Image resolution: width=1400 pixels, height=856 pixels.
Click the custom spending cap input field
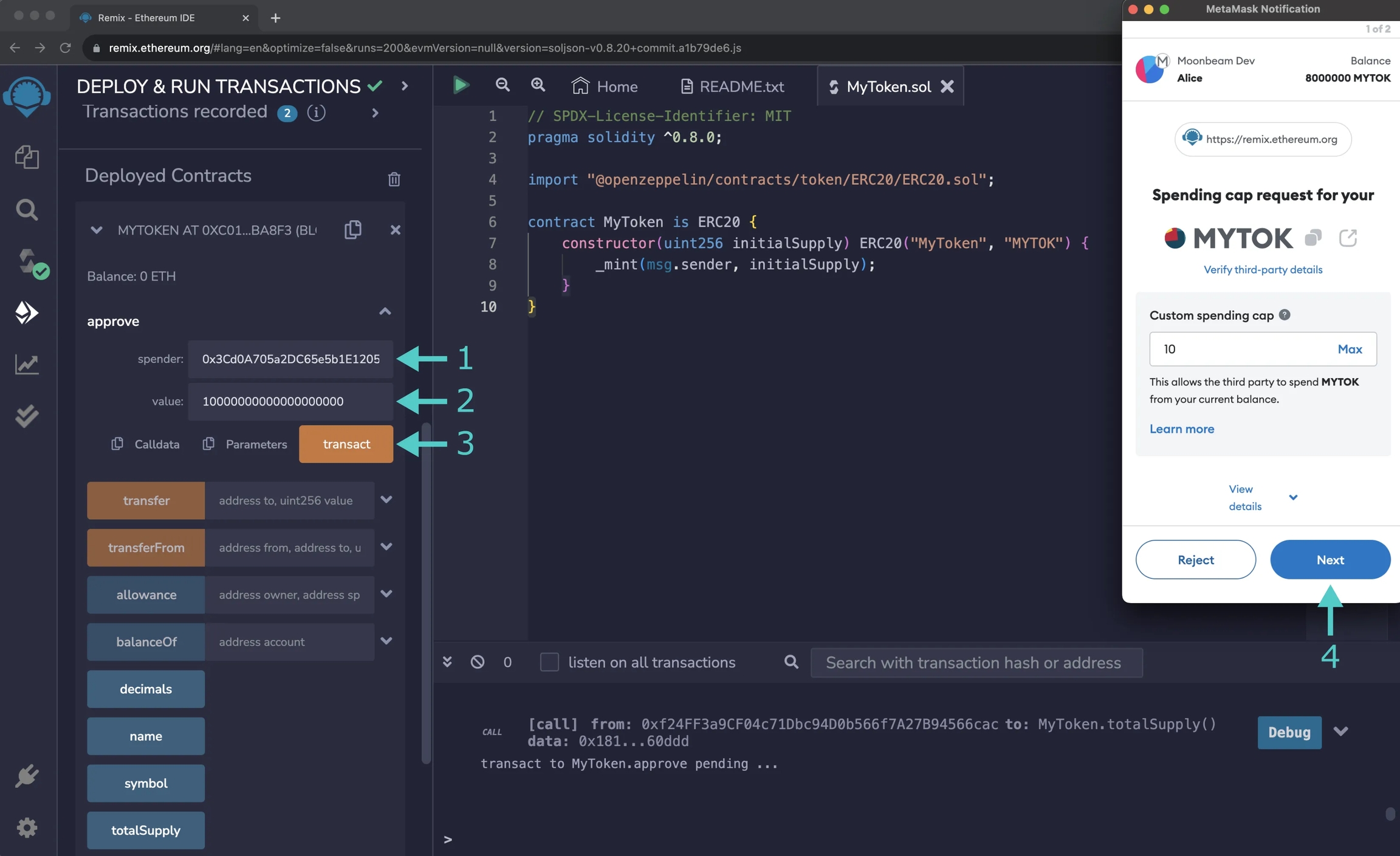click(1240, 349)
